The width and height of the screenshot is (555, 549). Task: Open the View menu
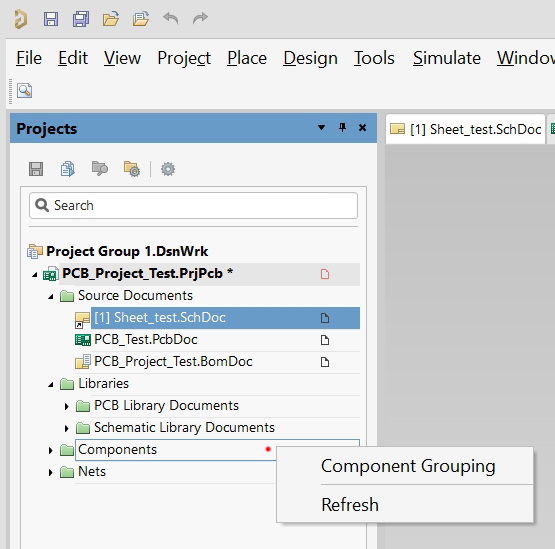point(122,58)
